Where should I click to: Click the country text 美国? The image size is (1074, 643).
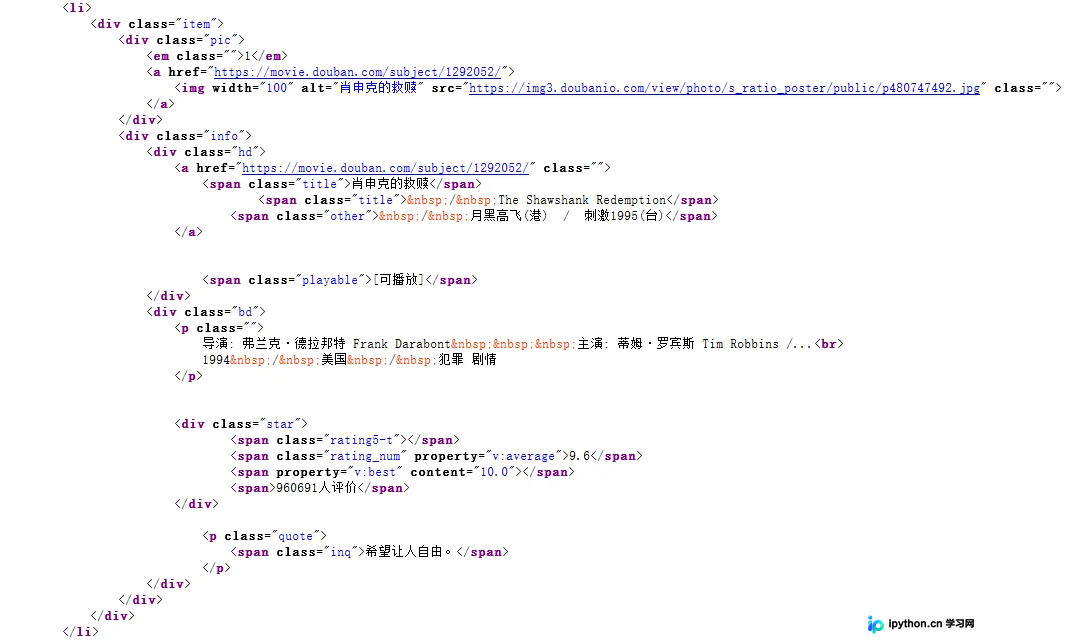[334, 360]
